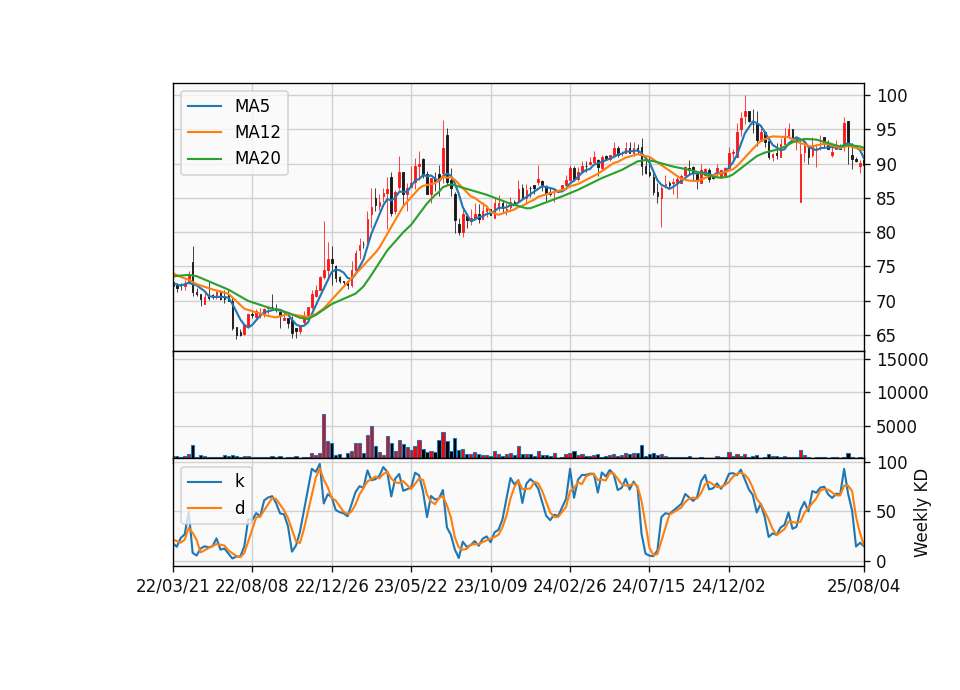960x690 pixels.
Task: Click the 22/12/26 date tick label
Action: (x=332, y=586)
